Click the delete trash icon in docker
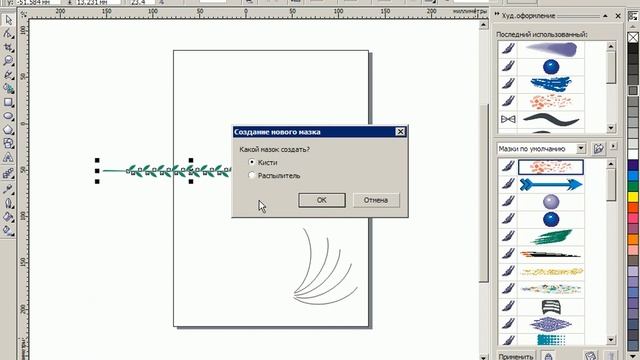Screen dimensions: 640x360 coord(610,356)
